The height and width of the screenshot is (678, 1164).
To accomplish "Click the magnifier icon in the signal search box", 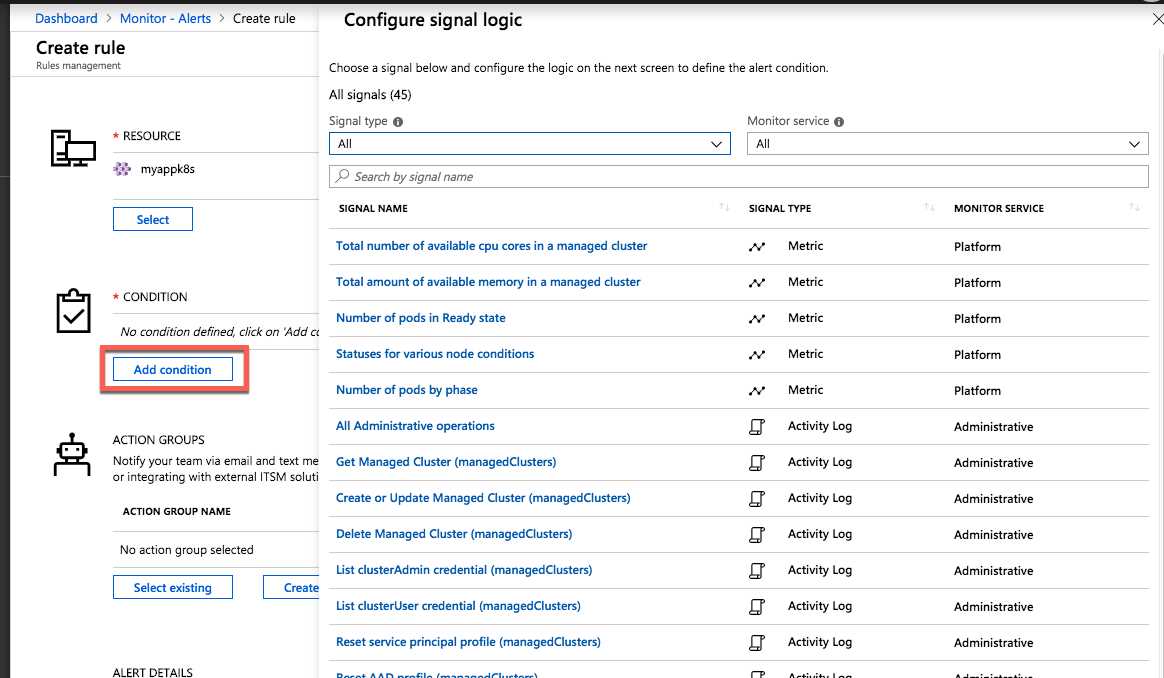I will (341, 175).
